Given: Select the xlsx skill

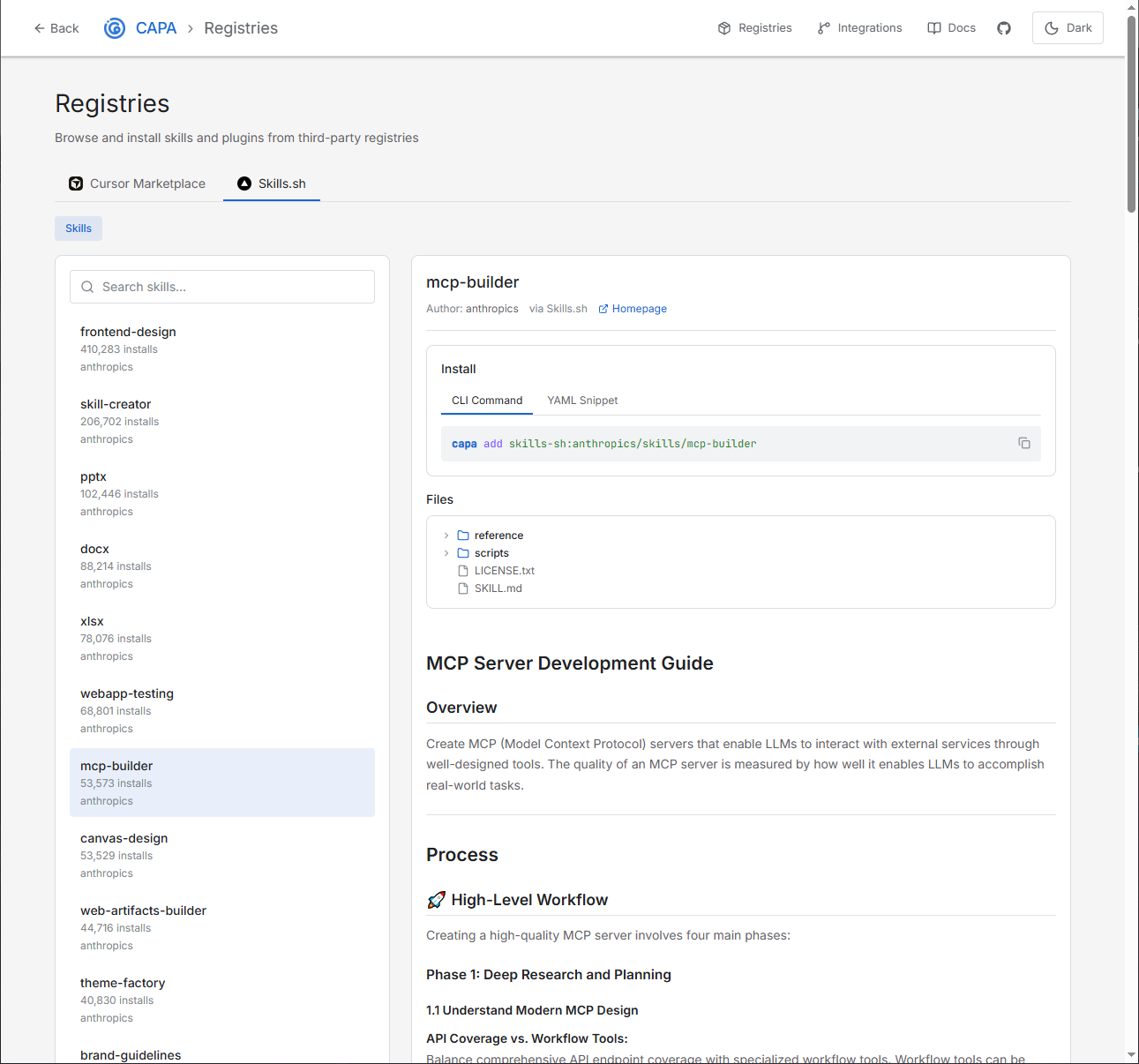Looking at the screenshot, I should [x=222, y=638].
